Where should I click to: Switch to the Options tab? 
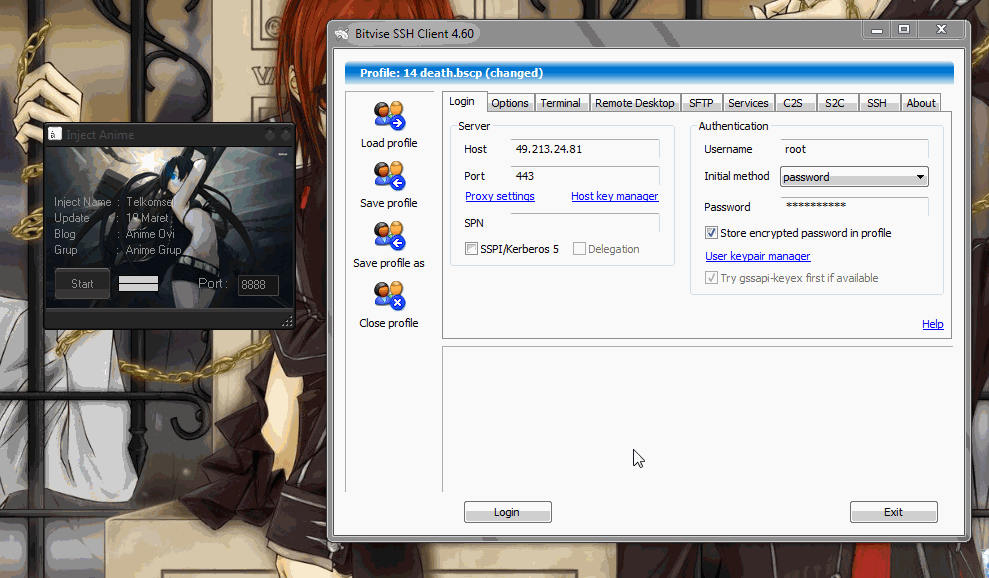pyautogui.click(x=510, y=103)
